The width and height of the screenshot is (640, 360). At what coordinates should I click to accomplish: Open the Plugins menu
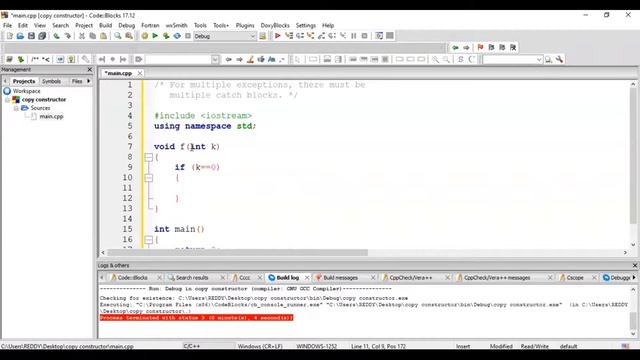[x=245, y=25]
